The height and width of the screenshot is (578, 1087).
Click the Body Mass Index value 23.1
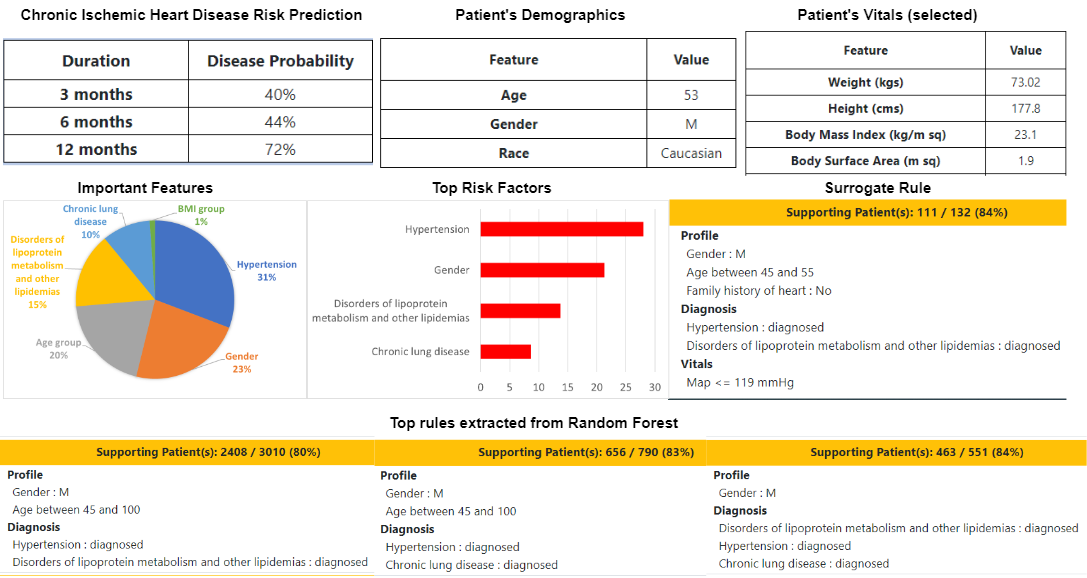pos(1026,134)
